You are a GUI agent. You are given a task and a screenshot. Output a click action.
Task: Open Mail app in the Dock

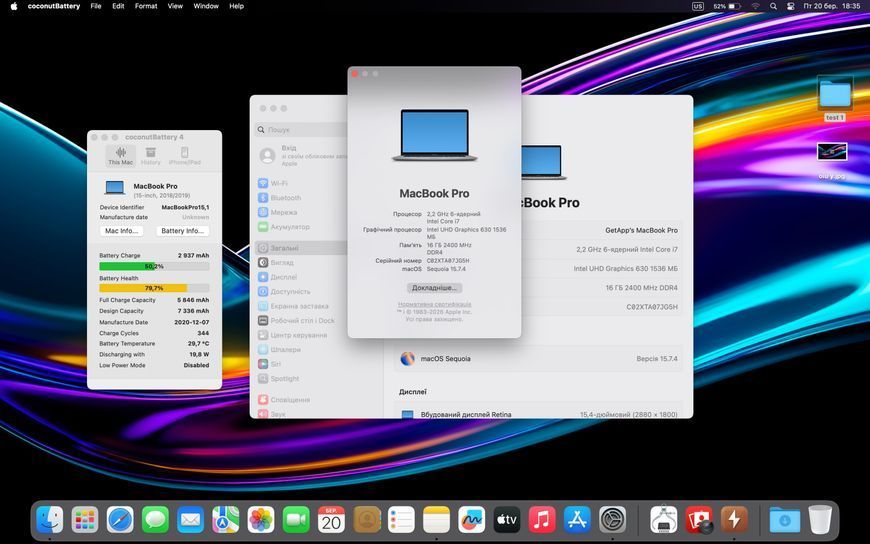(x=190, y=520)
